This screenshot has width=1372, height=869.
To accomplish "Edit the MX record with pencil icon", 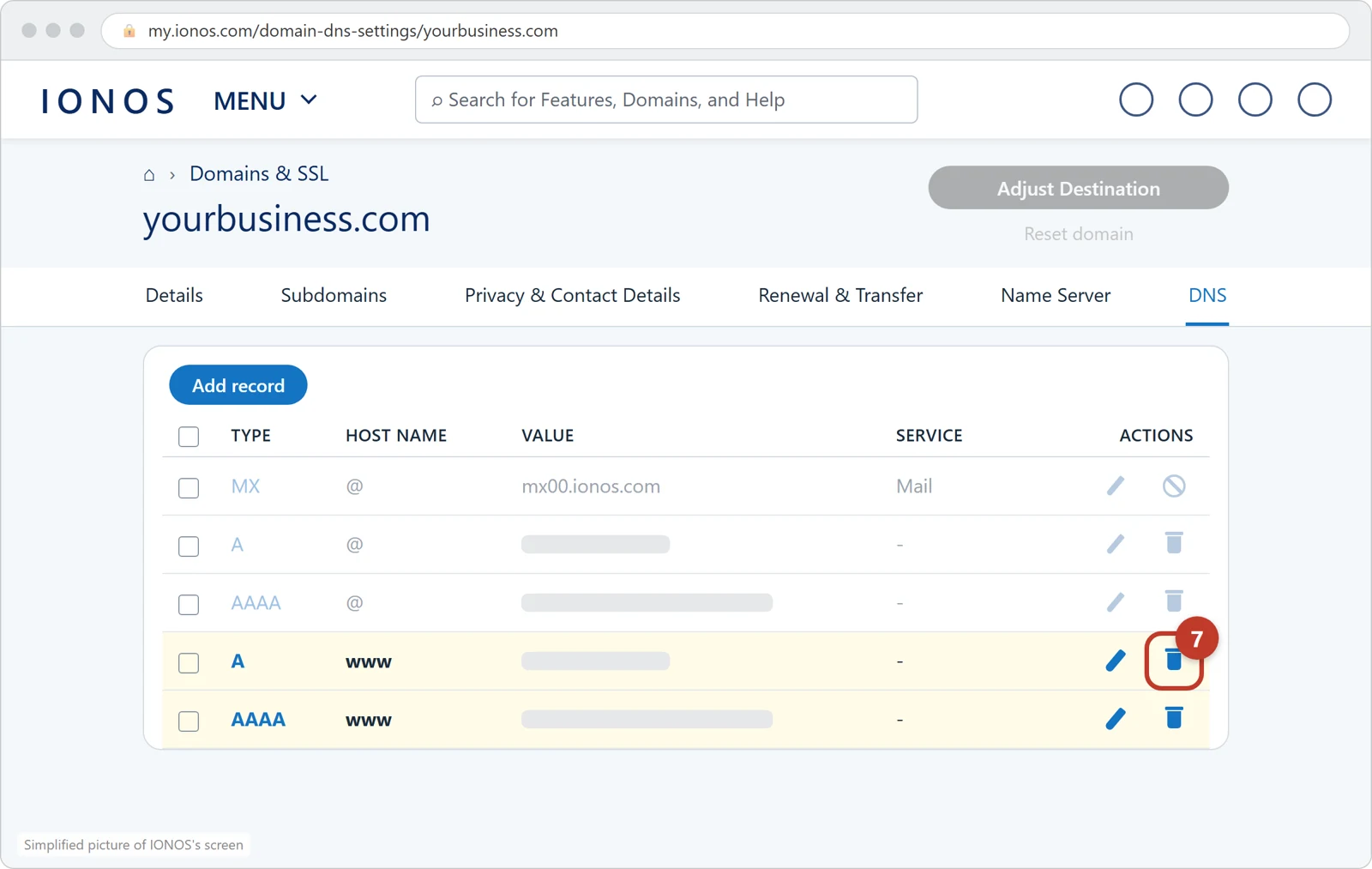I will 1115,486.
